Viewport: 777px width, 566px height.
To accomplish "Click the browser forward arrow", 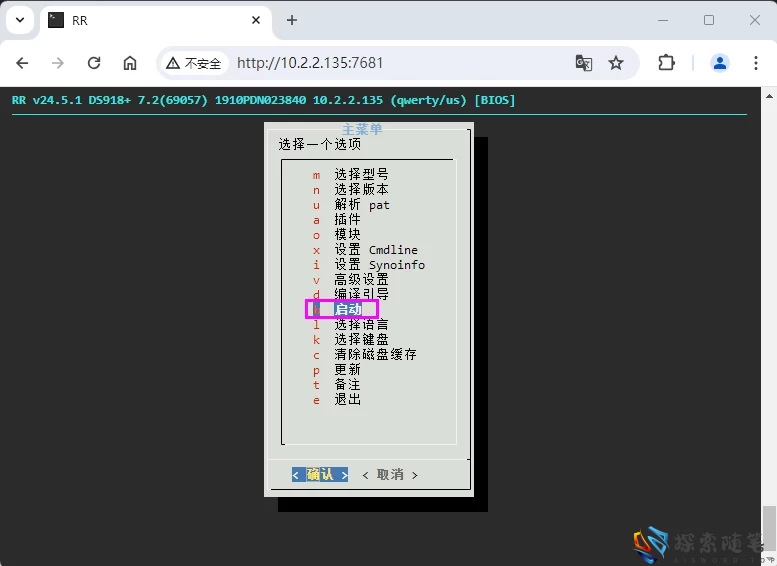I will click(x=58, y=63).
